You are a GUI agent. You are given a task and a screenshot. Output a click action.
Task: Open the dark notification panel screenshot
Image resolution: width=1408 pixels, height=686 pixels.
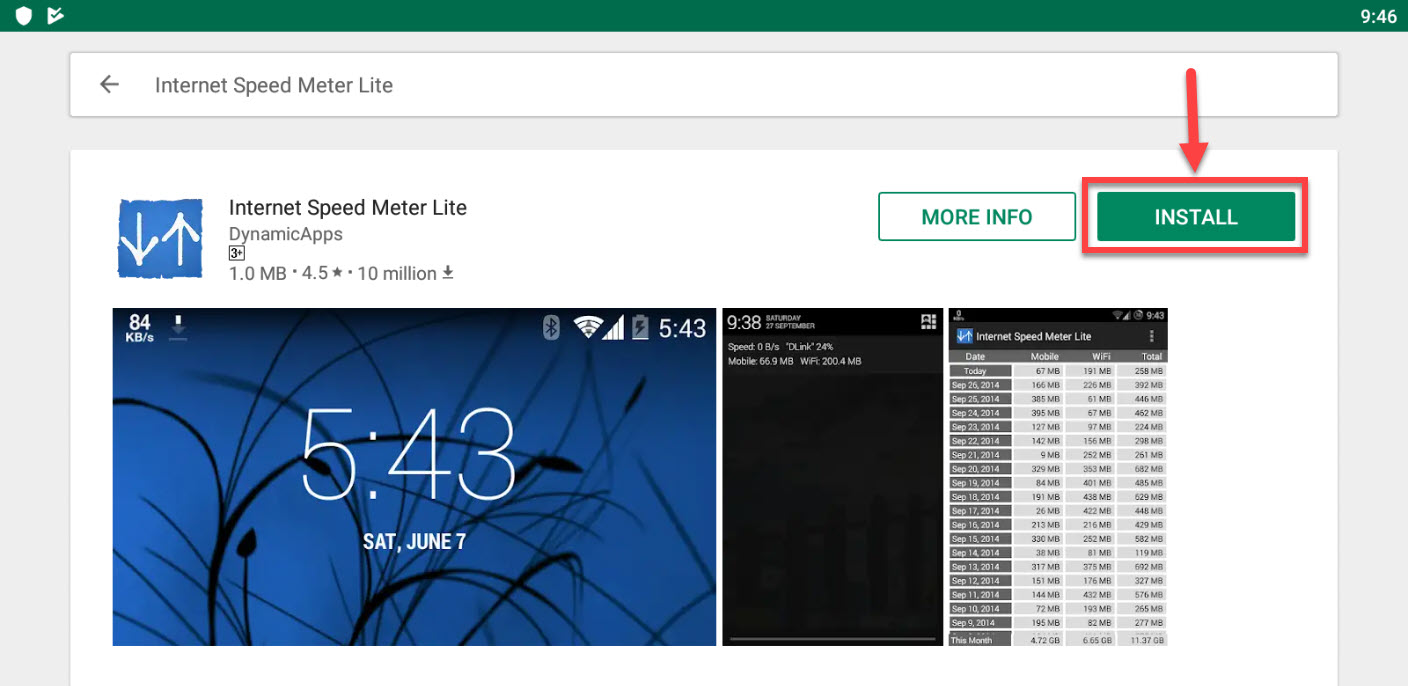pos(832,477)
